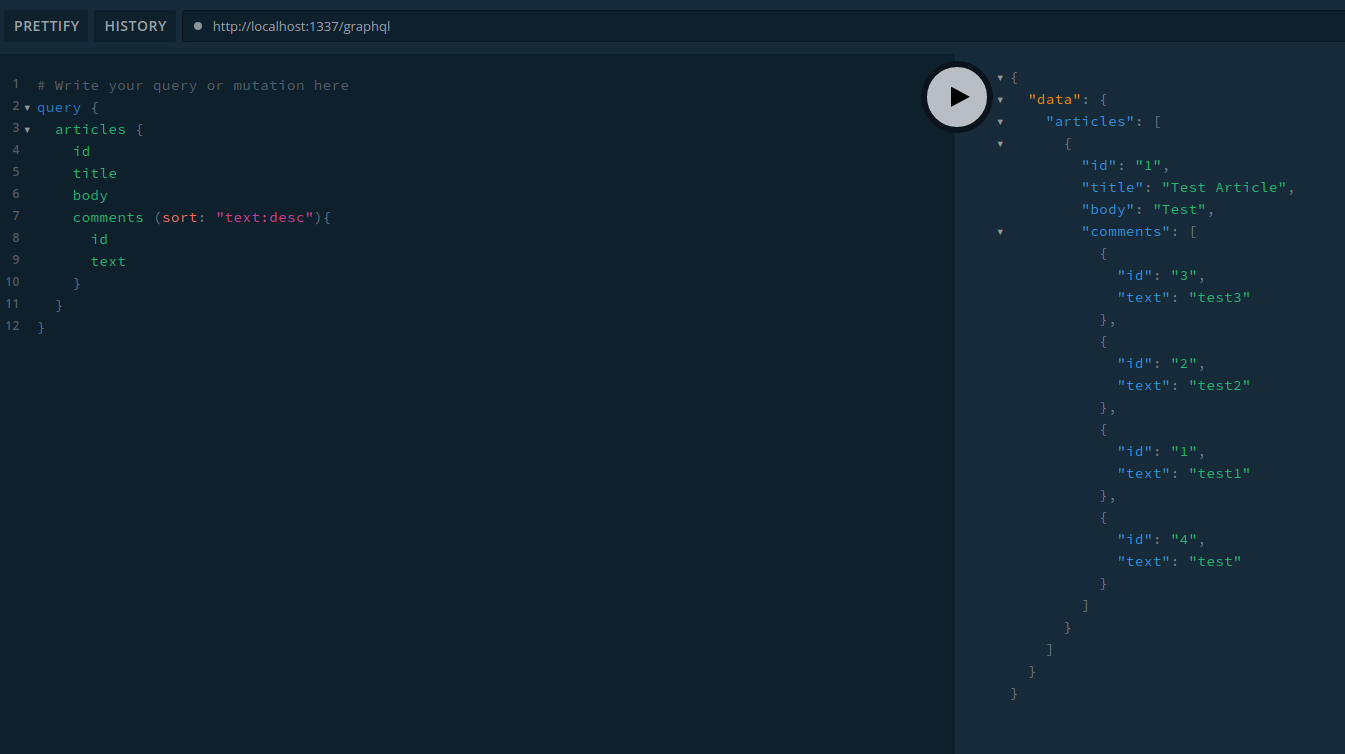
Task: Click the 'body' field on line 6
Action: point(90,195)
